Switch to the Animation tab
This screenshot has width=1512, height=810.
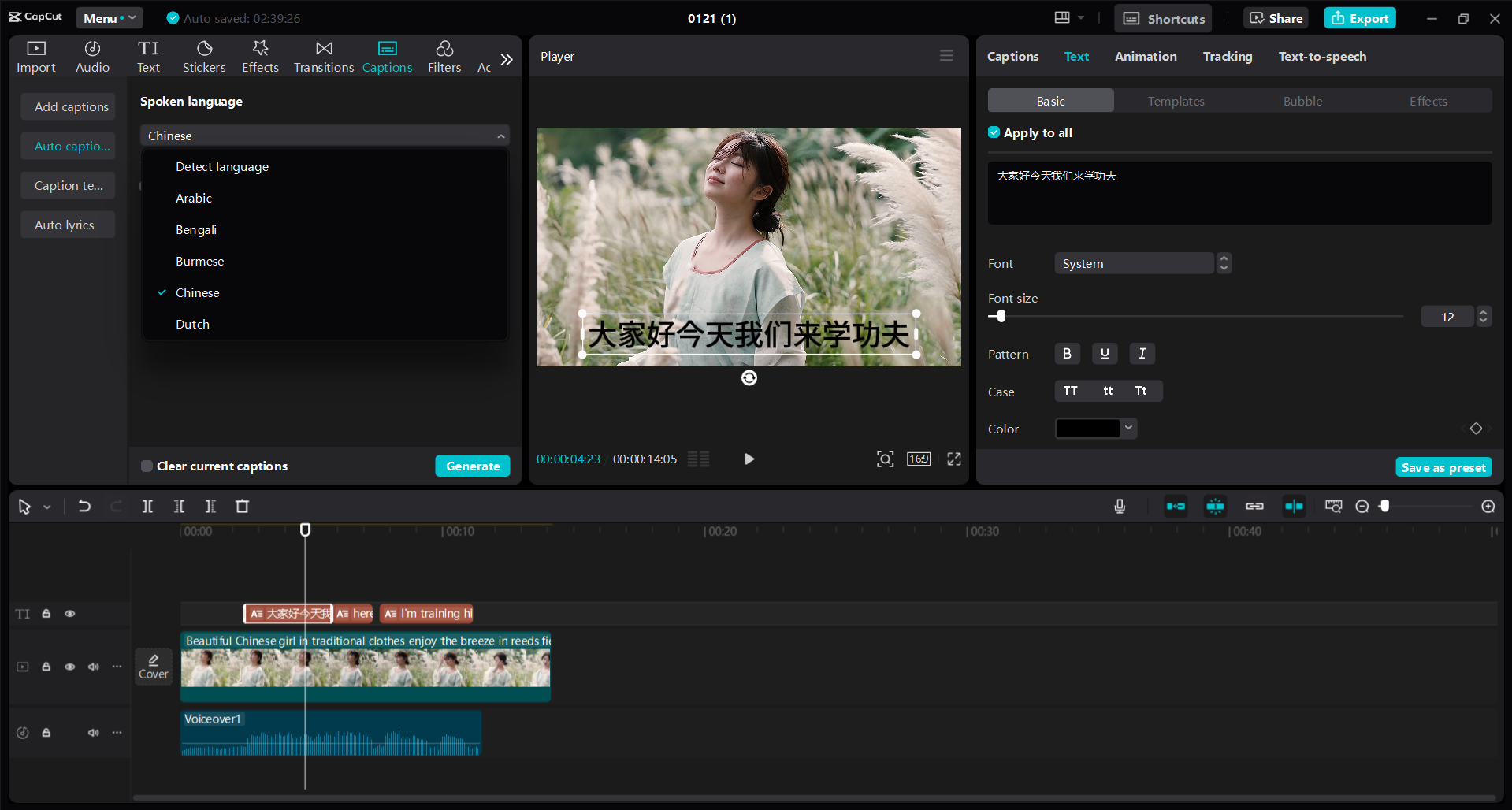coord(1145,56)
